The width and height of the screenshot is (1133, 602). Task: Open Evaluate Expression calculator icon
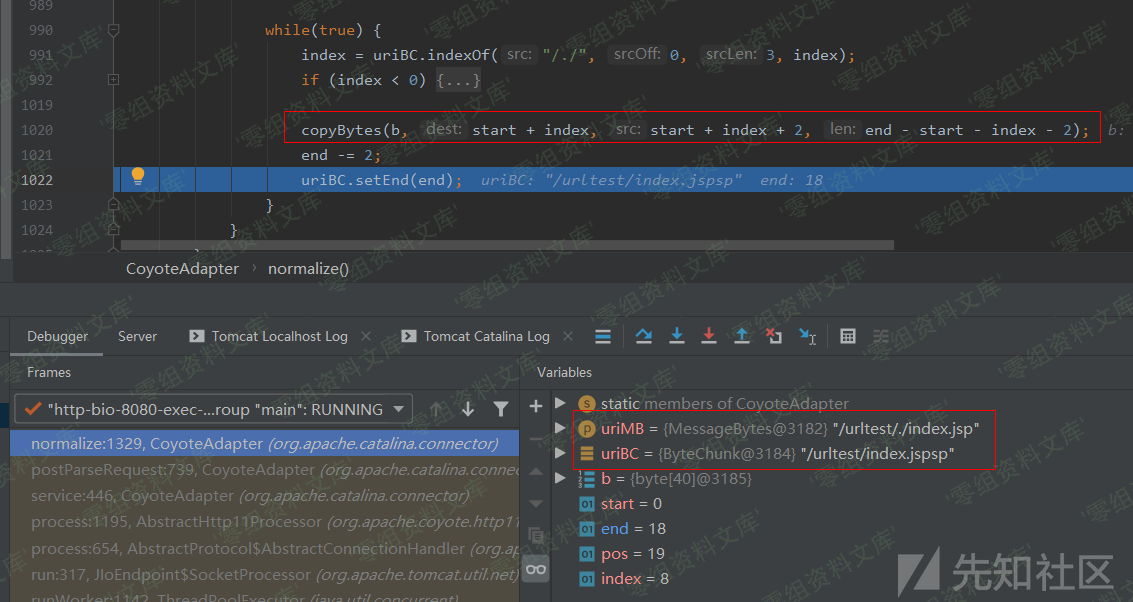(x=848, y=336)
